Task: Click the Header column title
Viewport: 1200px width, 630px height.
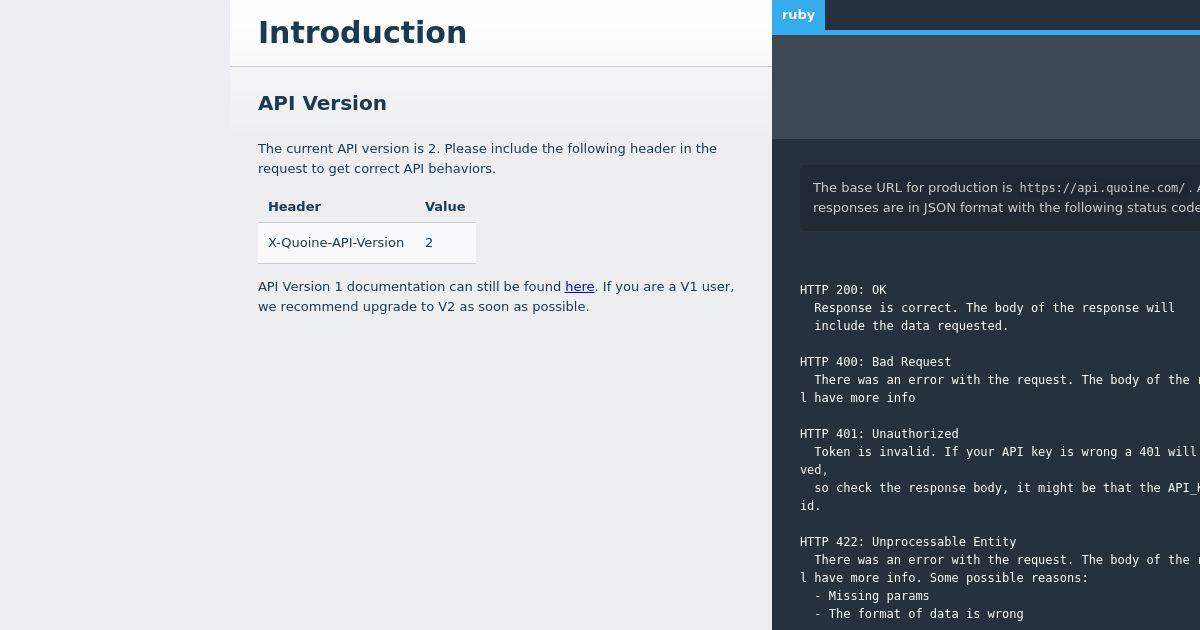Action: pos(294,207)
